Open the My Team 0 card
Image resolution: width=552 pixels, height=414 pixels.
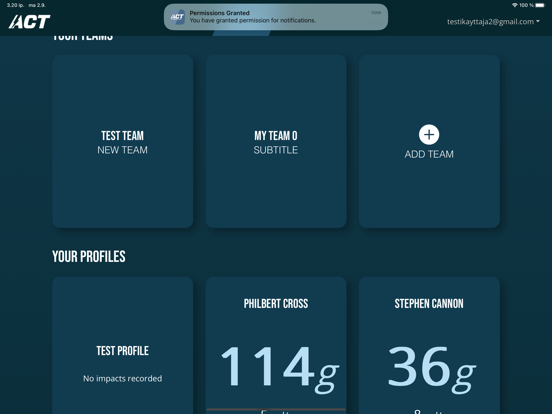coord(276,141)
